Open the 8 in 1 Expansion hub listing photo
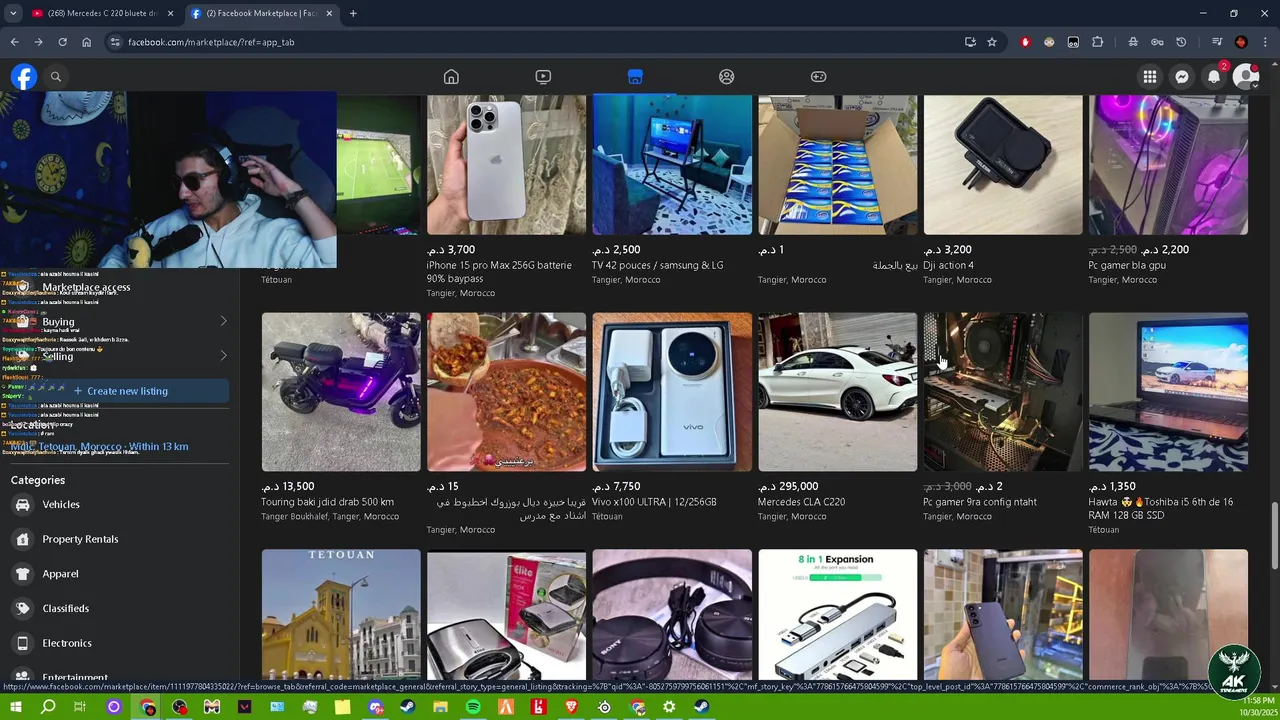The width and height of the screenshot is (1280, 720). coord(837,615)
